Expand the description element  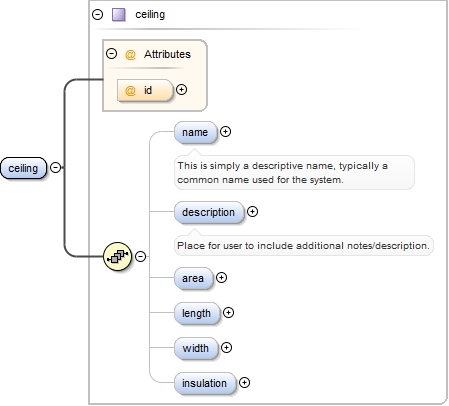click(252, 212)
